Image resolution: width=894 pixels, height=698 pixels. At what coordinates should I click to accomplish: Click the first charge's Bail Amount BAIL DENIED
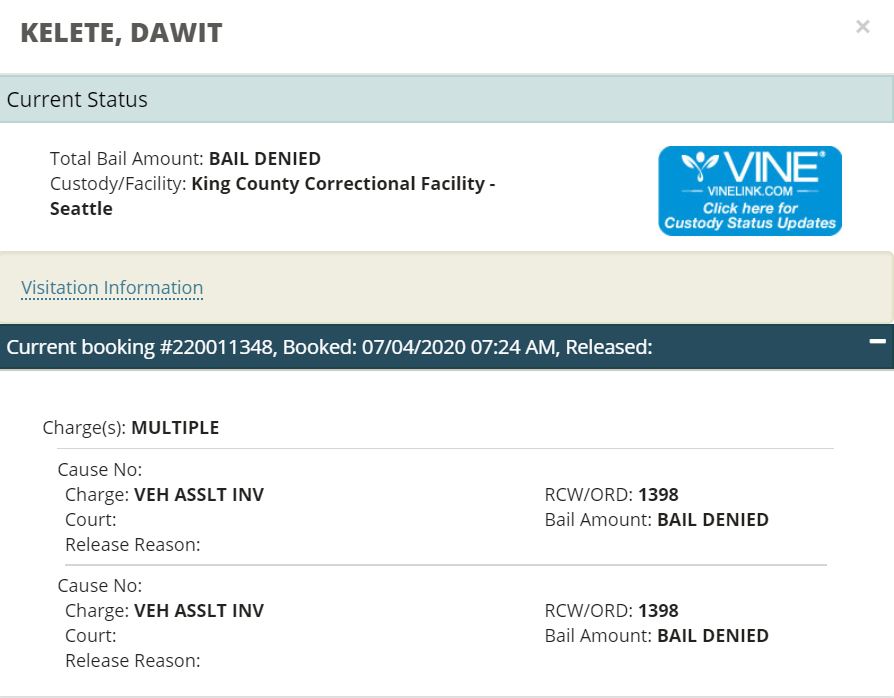coord(712,520)
